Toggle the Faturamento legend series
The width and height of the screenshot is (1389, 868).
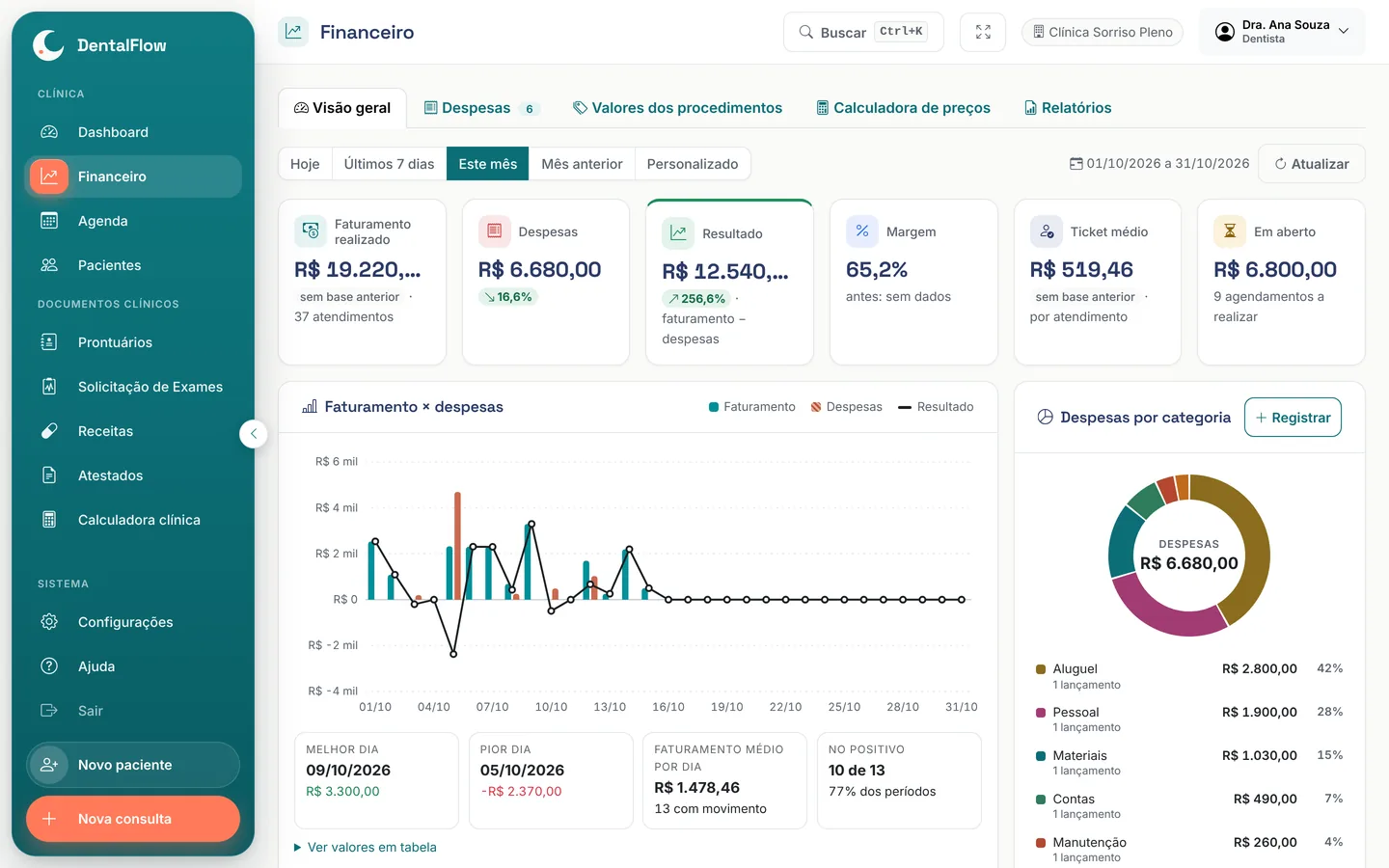(x=752, y=407)
